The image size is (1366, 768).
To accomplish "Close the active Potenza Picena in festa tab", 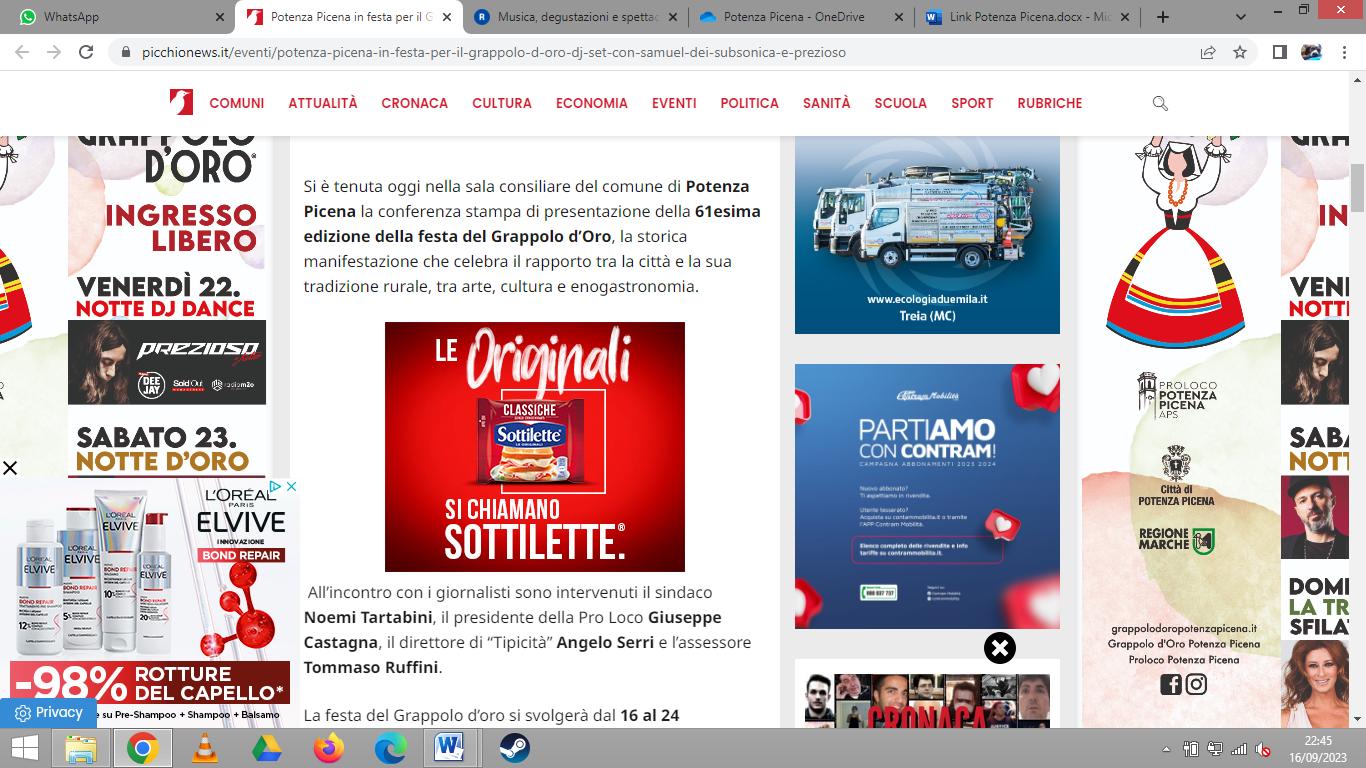I will [446, 17].
